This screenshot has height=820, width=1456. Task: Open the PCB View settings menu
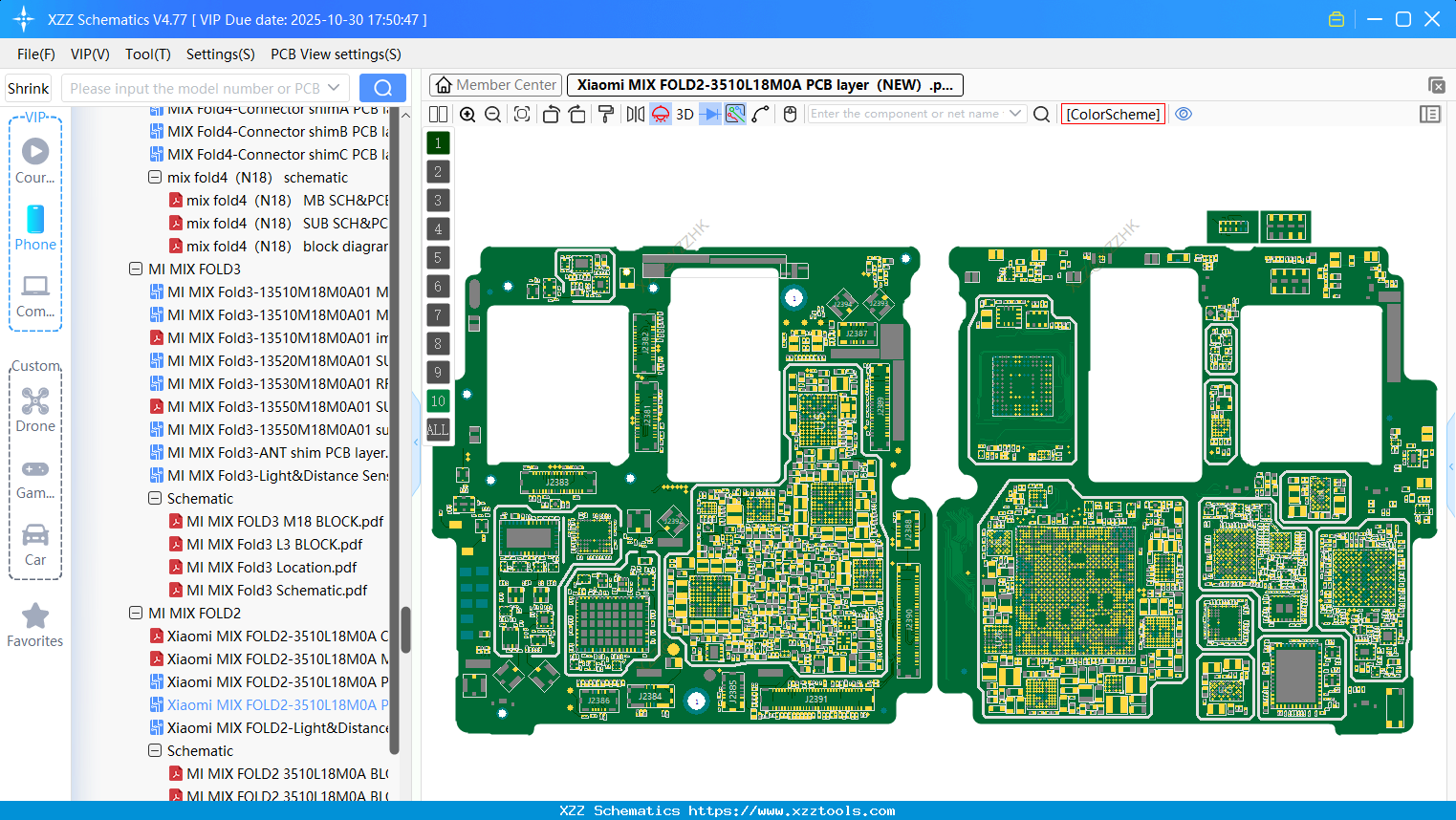tap(335, 54)
